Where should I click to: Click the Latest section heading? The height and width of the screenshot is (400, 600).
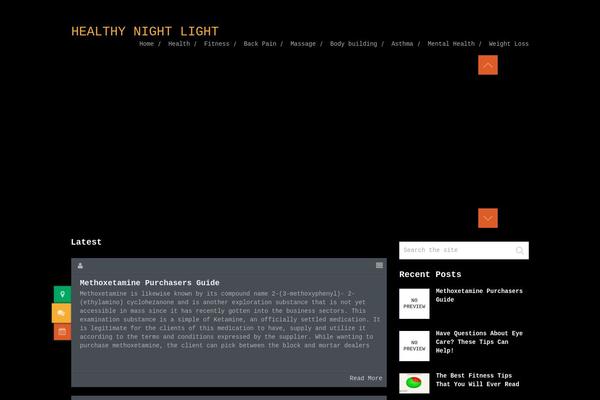86,242
